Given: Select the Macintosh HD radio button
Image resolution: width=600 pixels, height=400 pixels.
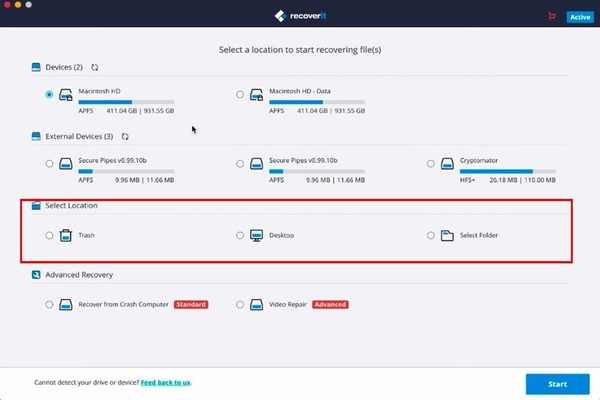Looking at the screenshot, I should point(49,95).
